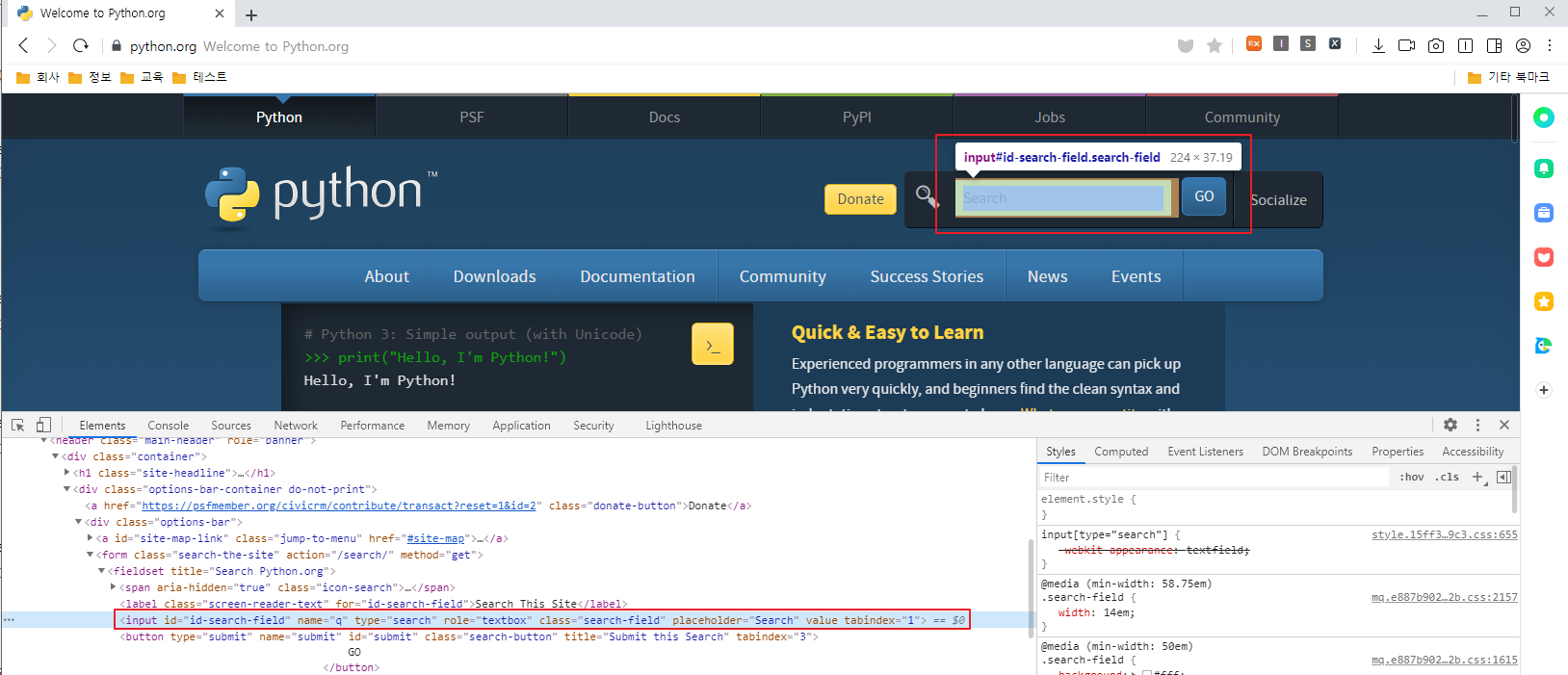Open DevTools settings gear

[x=1450, y=425]
